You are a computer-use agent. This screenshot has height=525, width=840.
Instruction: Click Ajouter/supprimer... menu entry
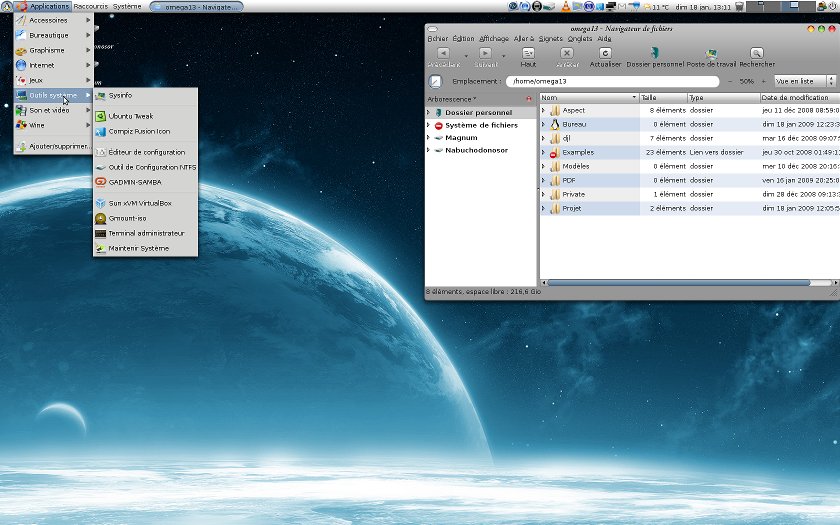coord(54,146)
